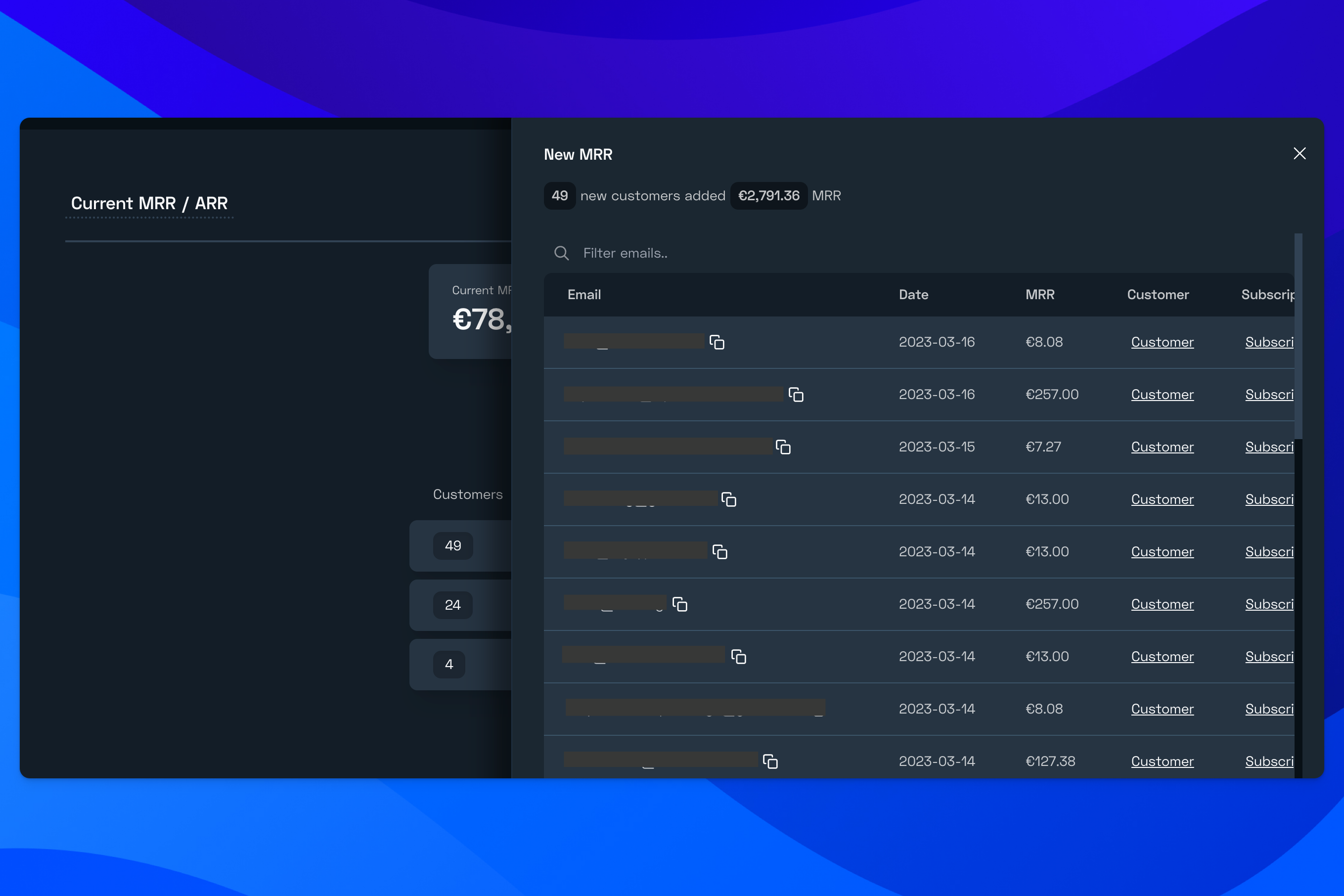Click the €7.27 MRR value
1344x896 pixels.
point(1043,447)
